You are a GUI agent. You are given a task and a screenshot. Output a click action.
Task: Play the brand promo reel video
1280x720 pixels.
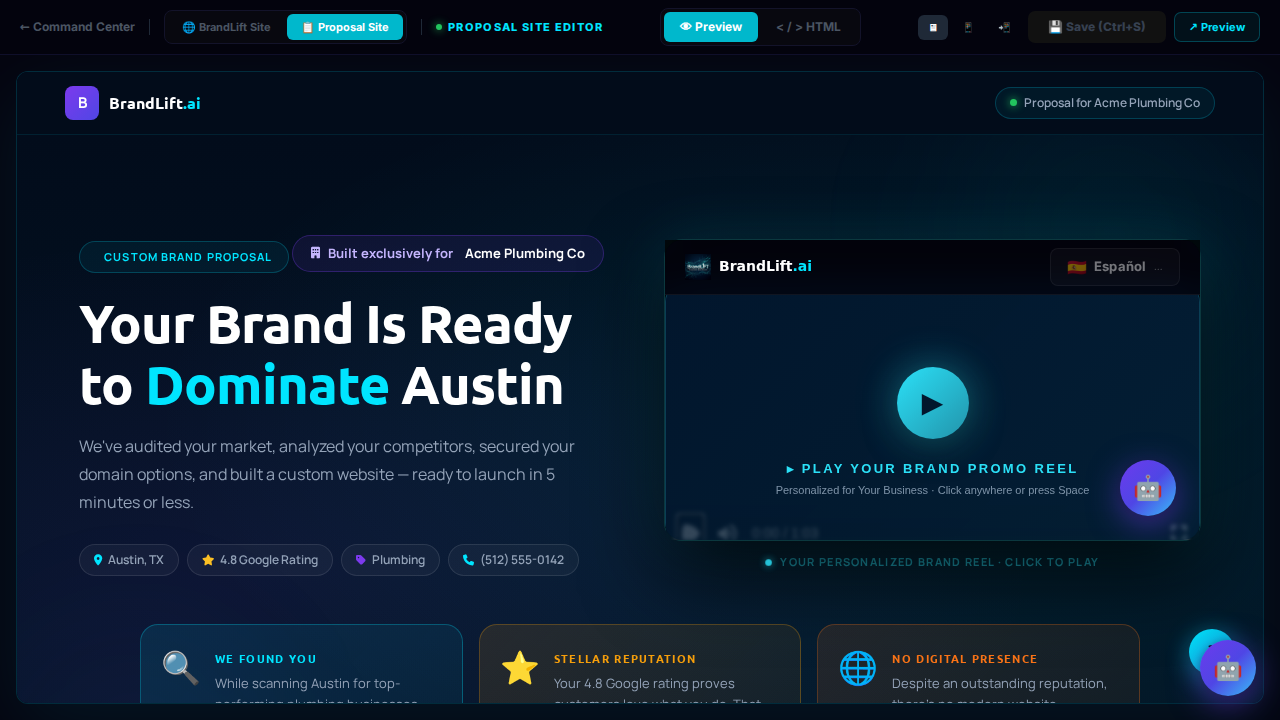pos(932,403)
